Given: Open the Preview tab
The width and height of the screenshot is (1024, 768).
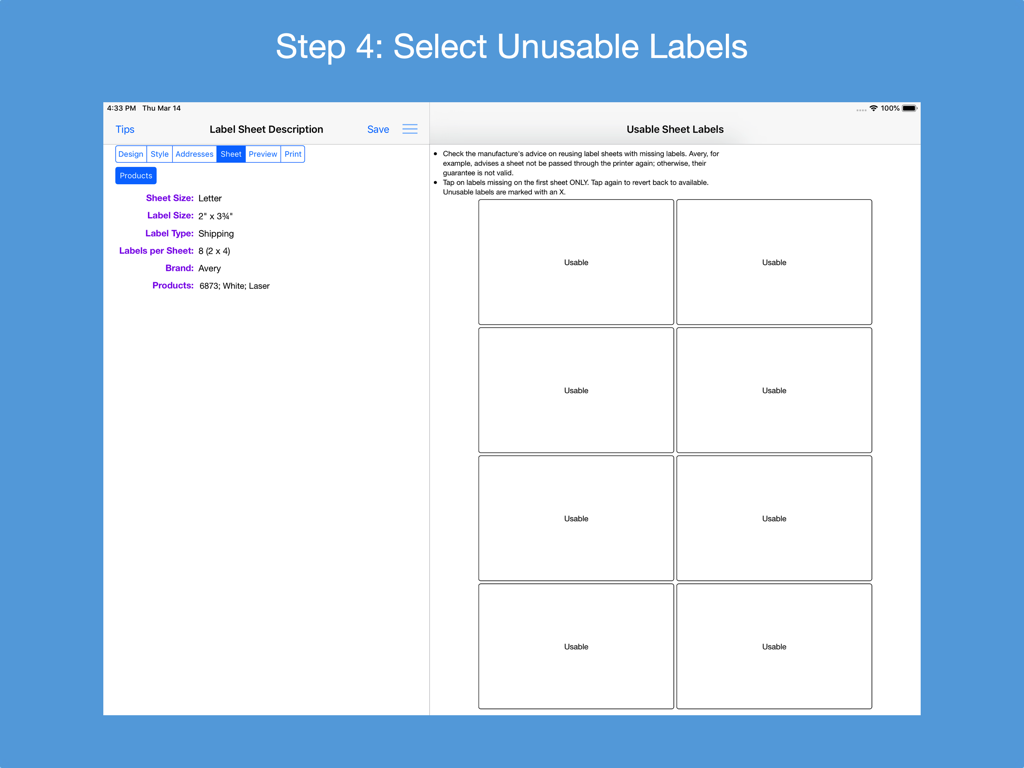Looking at the screenshot, I should (262, 153).
